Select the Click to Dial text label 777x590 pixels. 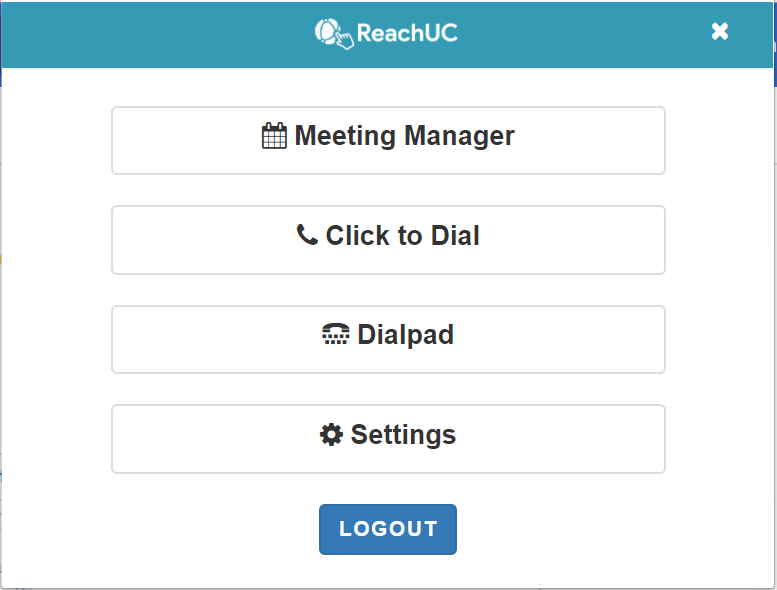[x=402, y=235]
